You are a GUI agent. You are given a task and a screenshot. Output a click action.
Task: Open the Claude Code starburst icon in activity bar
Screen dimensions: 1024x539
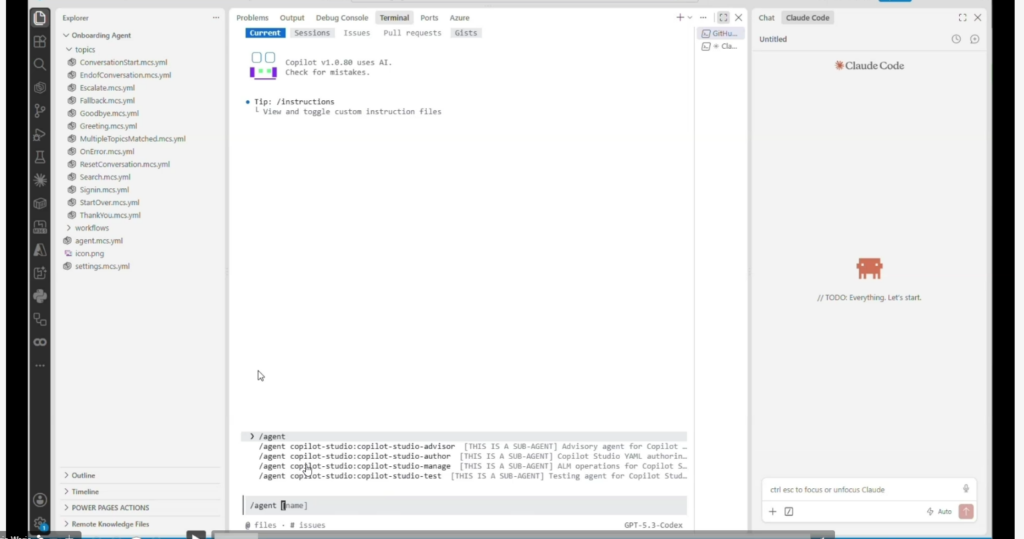(x=40, y=180)
